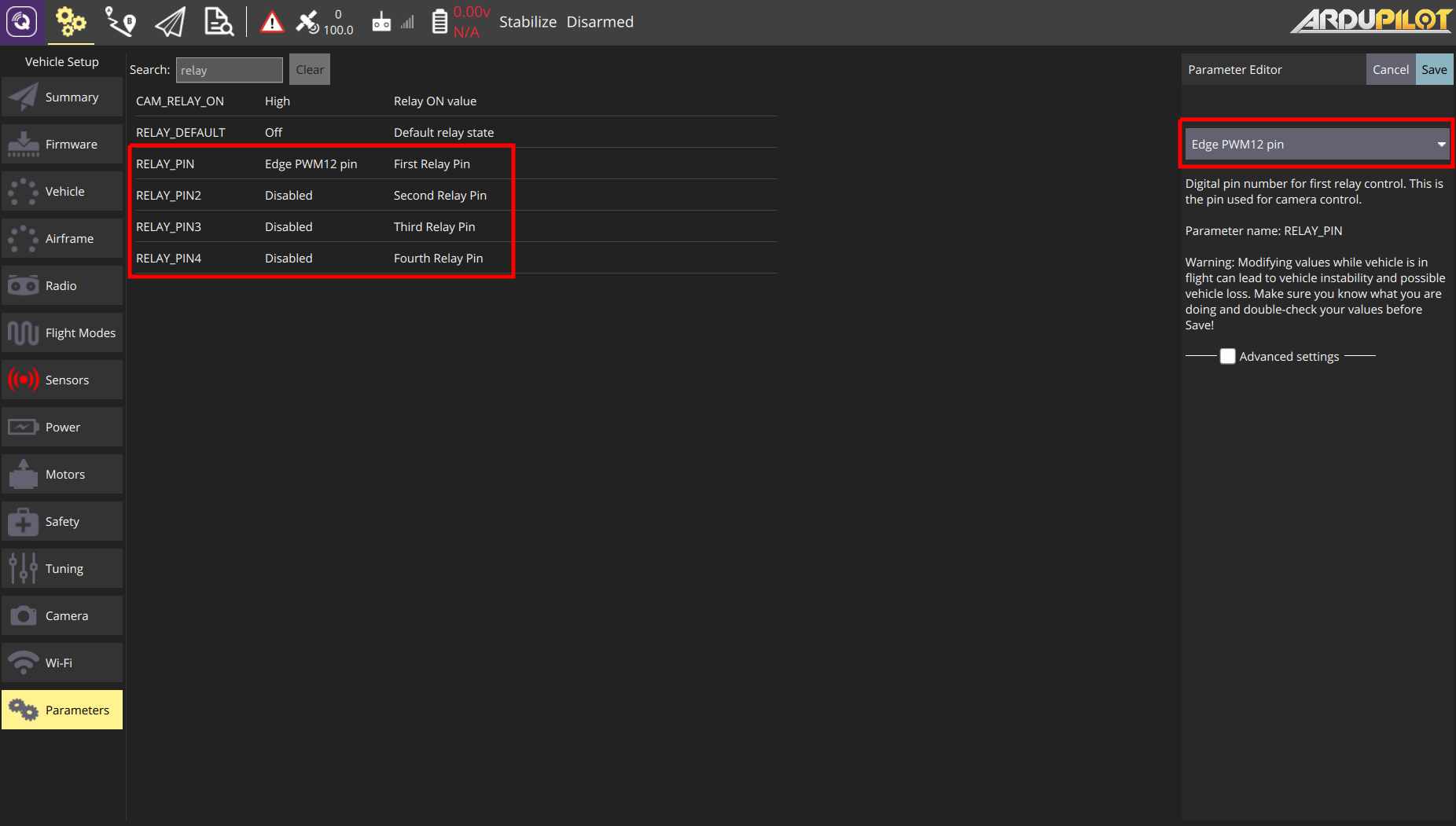
Task: Click the battery status icon
Action: 439,22
